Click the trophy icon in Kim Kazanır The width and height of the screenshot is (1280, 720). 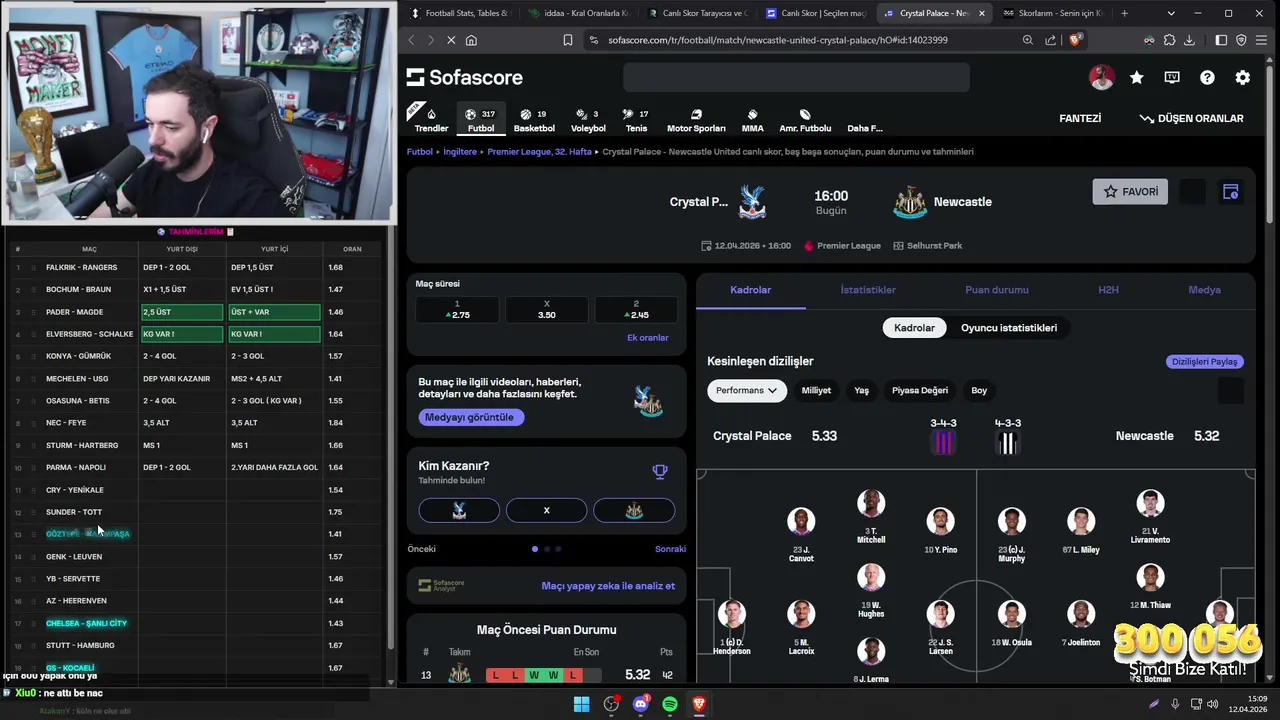(660, 472)
